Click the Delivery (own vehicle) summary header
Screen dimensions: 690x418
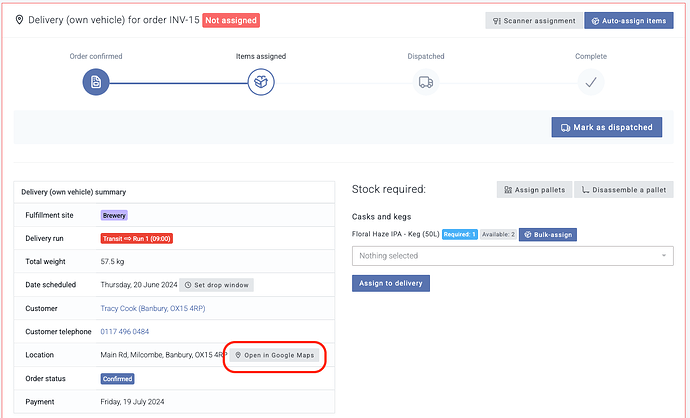click(x=73, y=192)
